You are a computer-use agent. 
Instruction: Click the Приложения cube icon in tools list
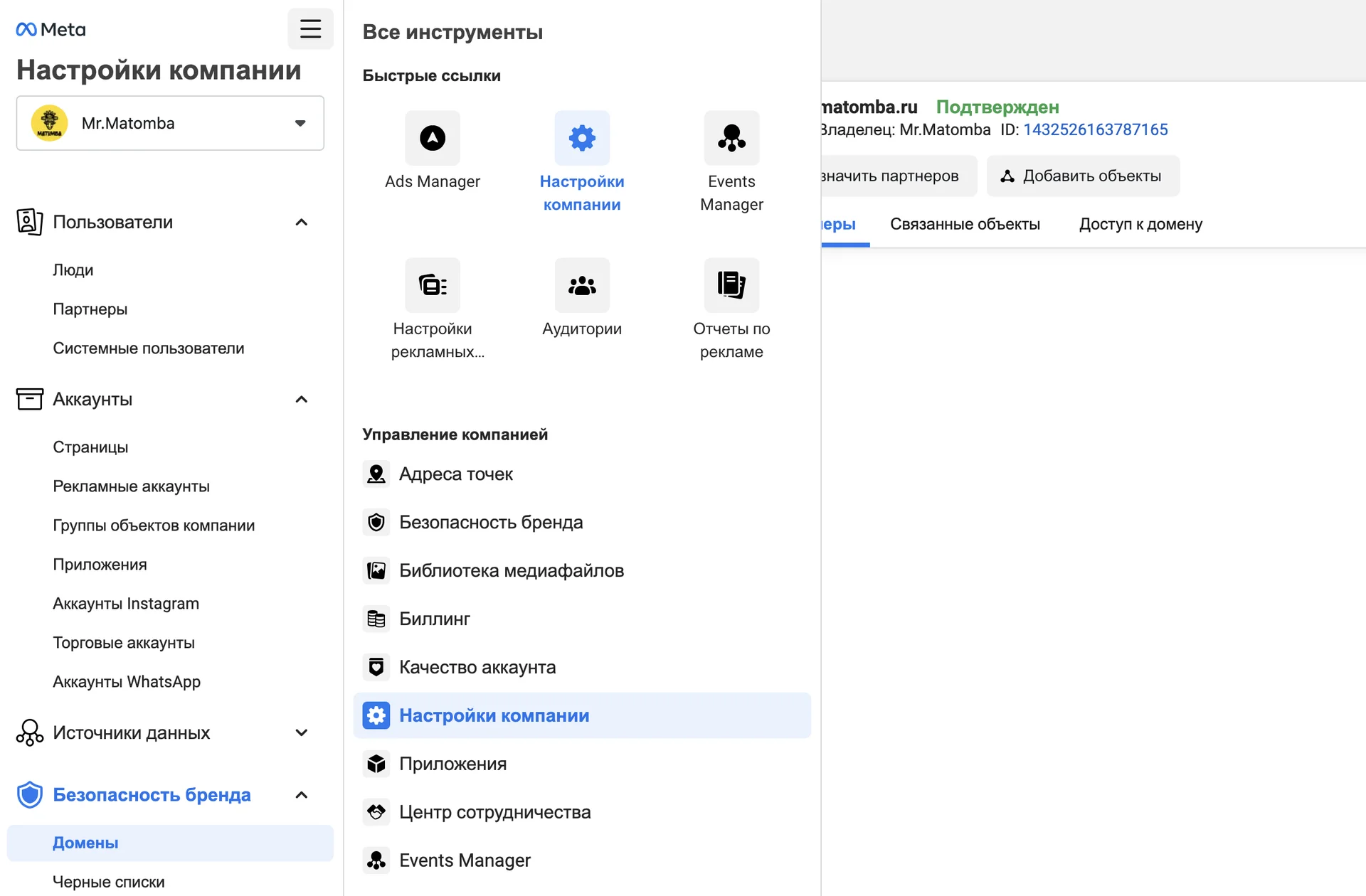pos(376,764)
